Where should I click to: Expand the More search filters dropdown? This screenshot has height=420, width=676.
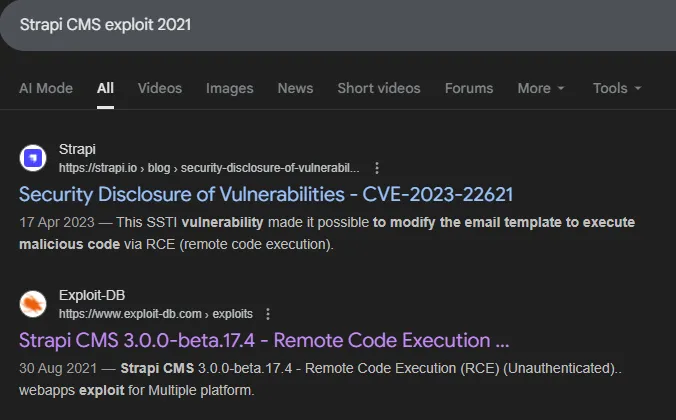541,88
